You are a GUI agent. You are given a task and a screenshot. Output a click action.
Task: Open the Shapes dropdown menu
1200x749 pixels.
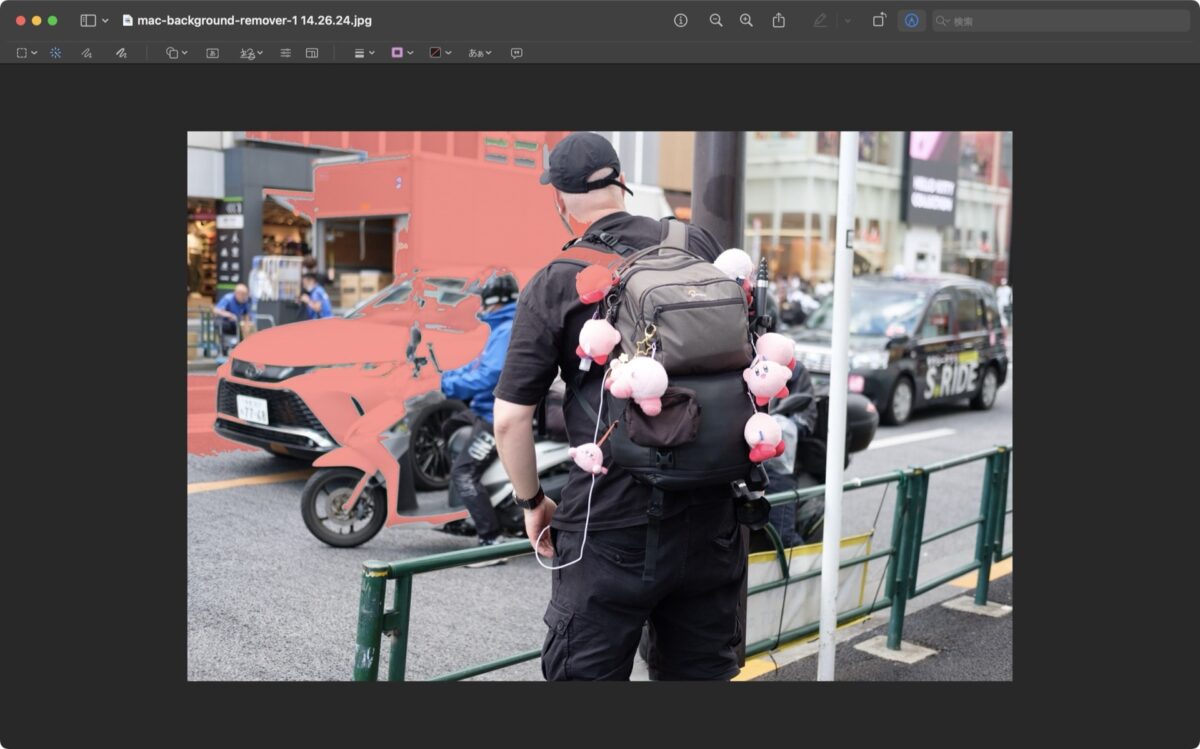point(176,53)
